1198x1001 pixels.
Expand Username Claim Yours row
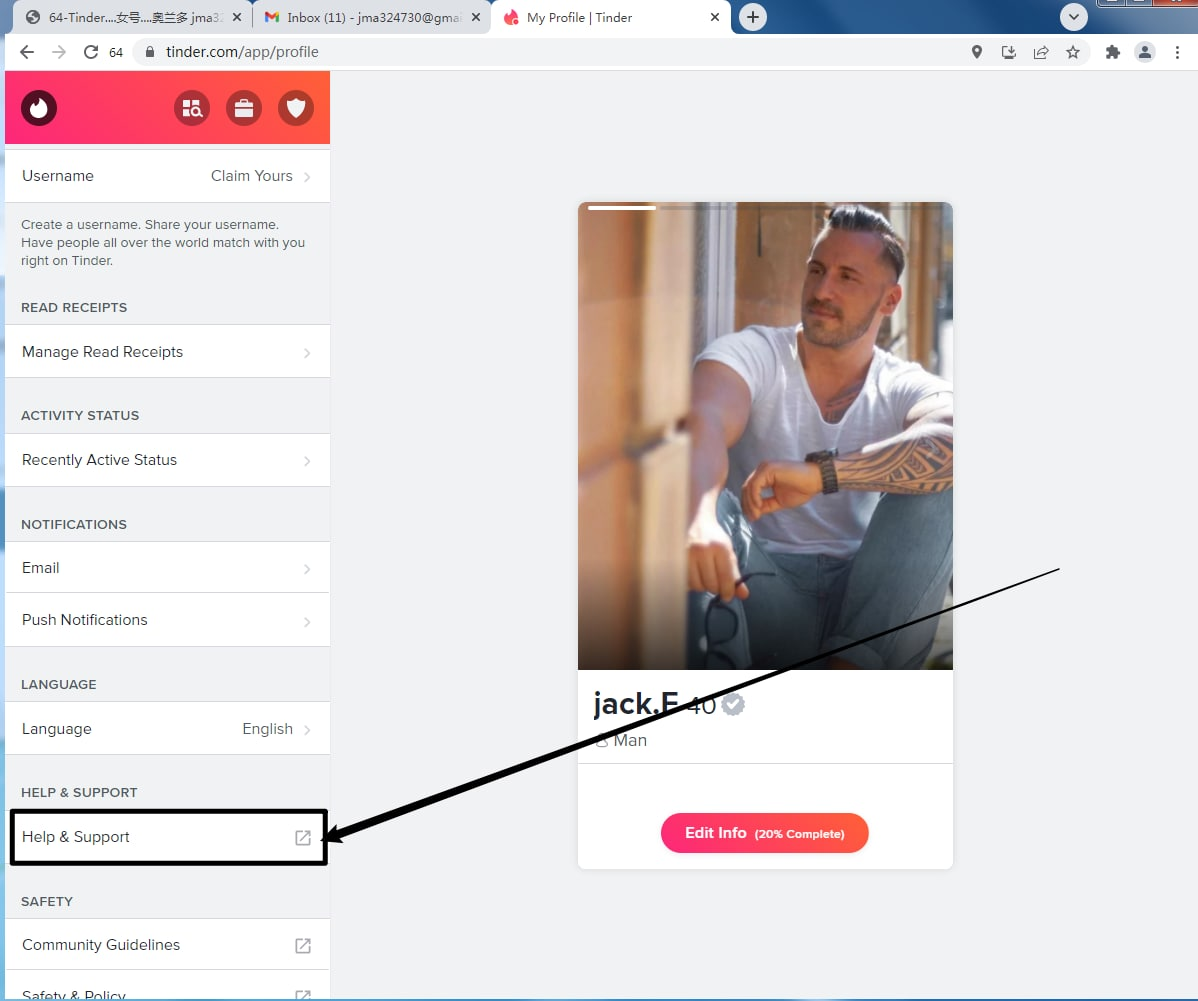[x=167, y=176]
